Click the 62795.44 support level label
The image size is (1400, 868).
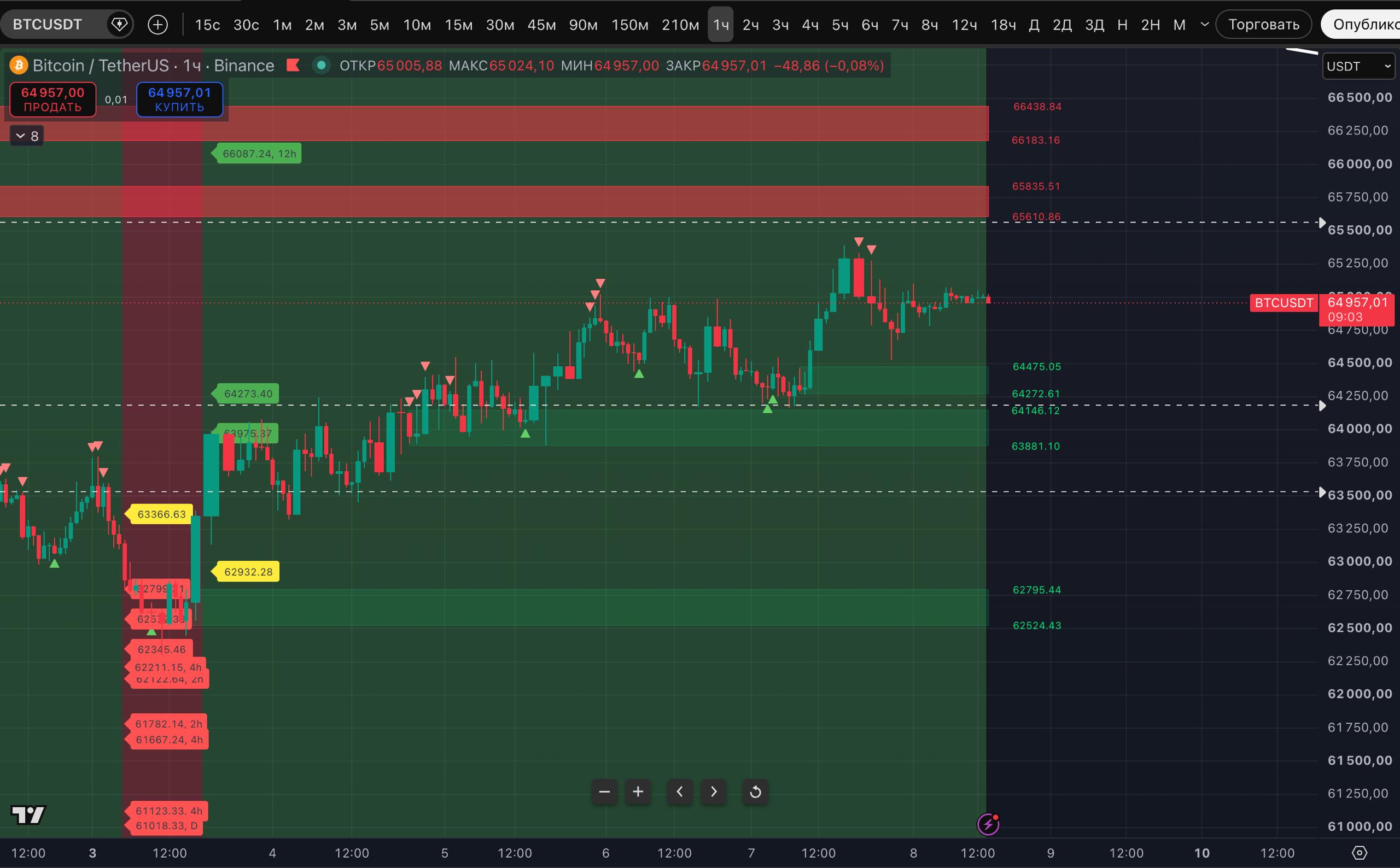coord(1036,590)
